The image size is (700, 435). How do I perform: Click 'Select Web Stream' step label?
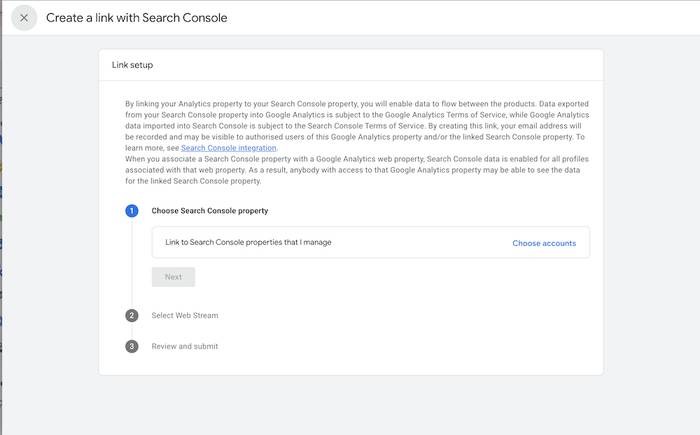pos(185,315)
